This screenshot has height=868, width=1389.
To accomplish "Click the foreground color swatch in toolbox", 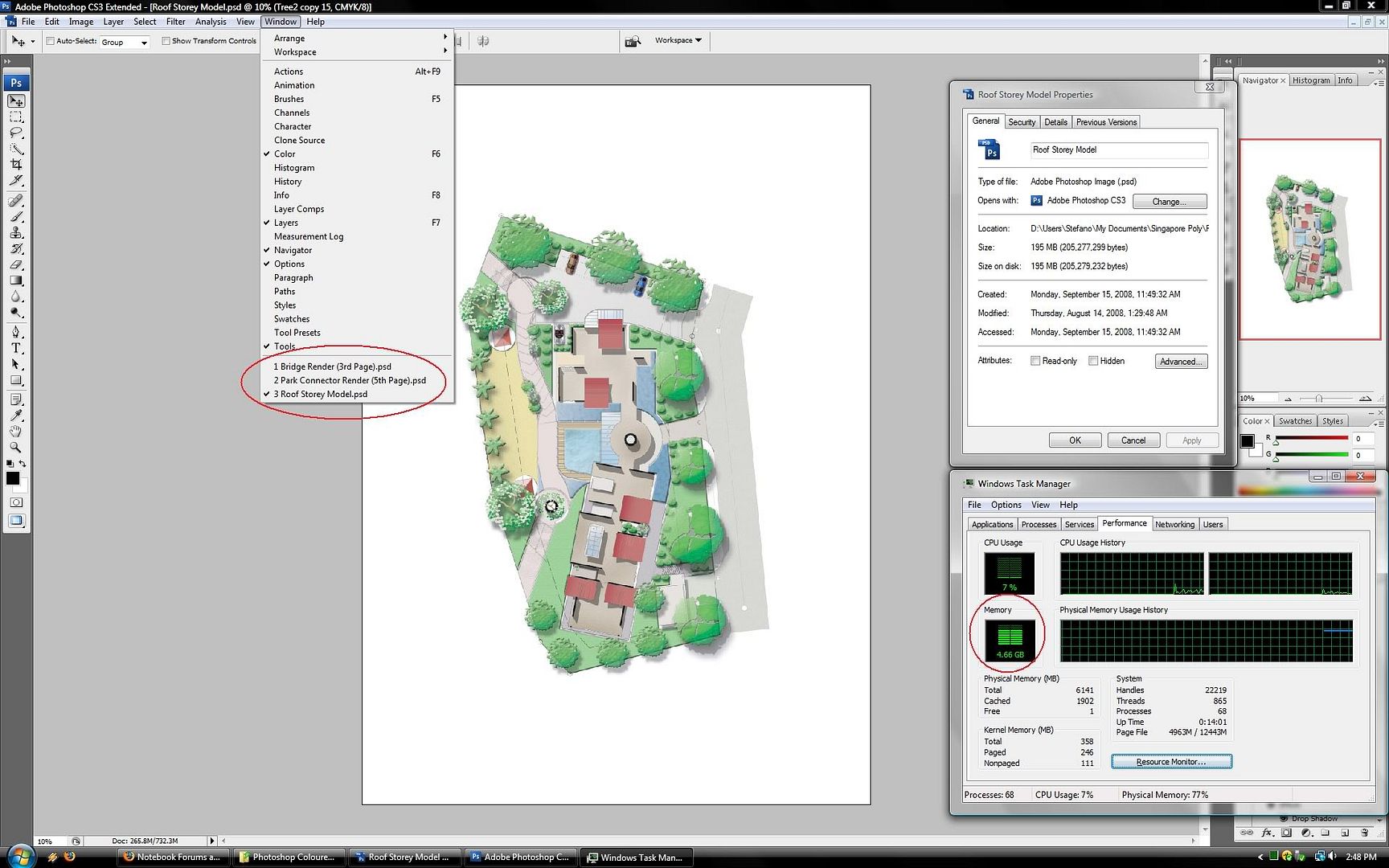I will point(13,478).
